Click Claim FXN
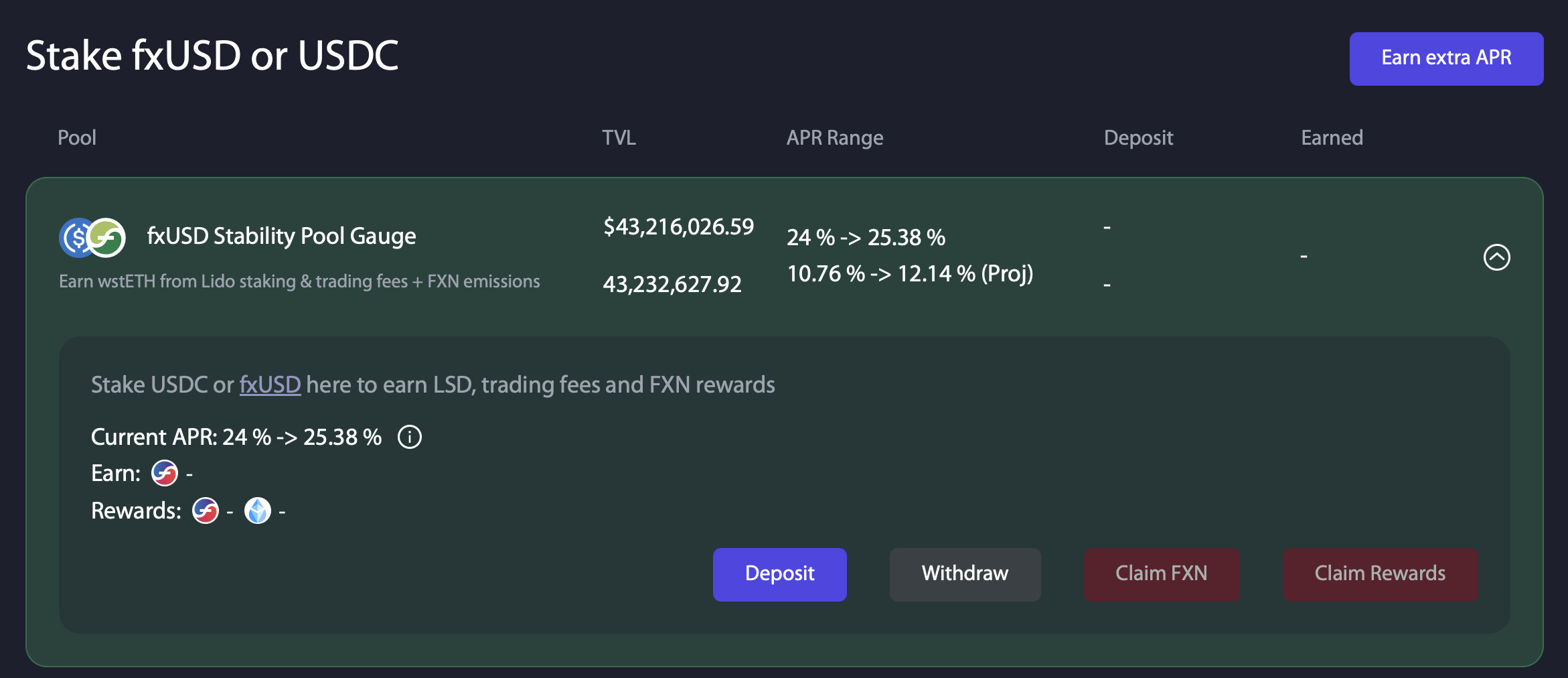1568x678 pixels. pos(1162,574)
